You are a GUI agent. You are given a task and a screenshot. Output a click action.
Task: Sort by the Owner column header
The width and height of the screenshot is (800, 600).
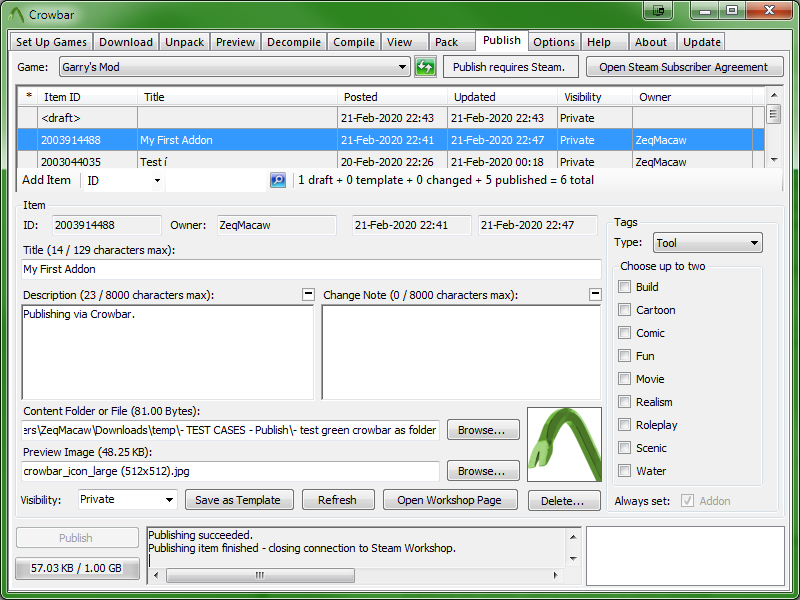click(692, 96)
